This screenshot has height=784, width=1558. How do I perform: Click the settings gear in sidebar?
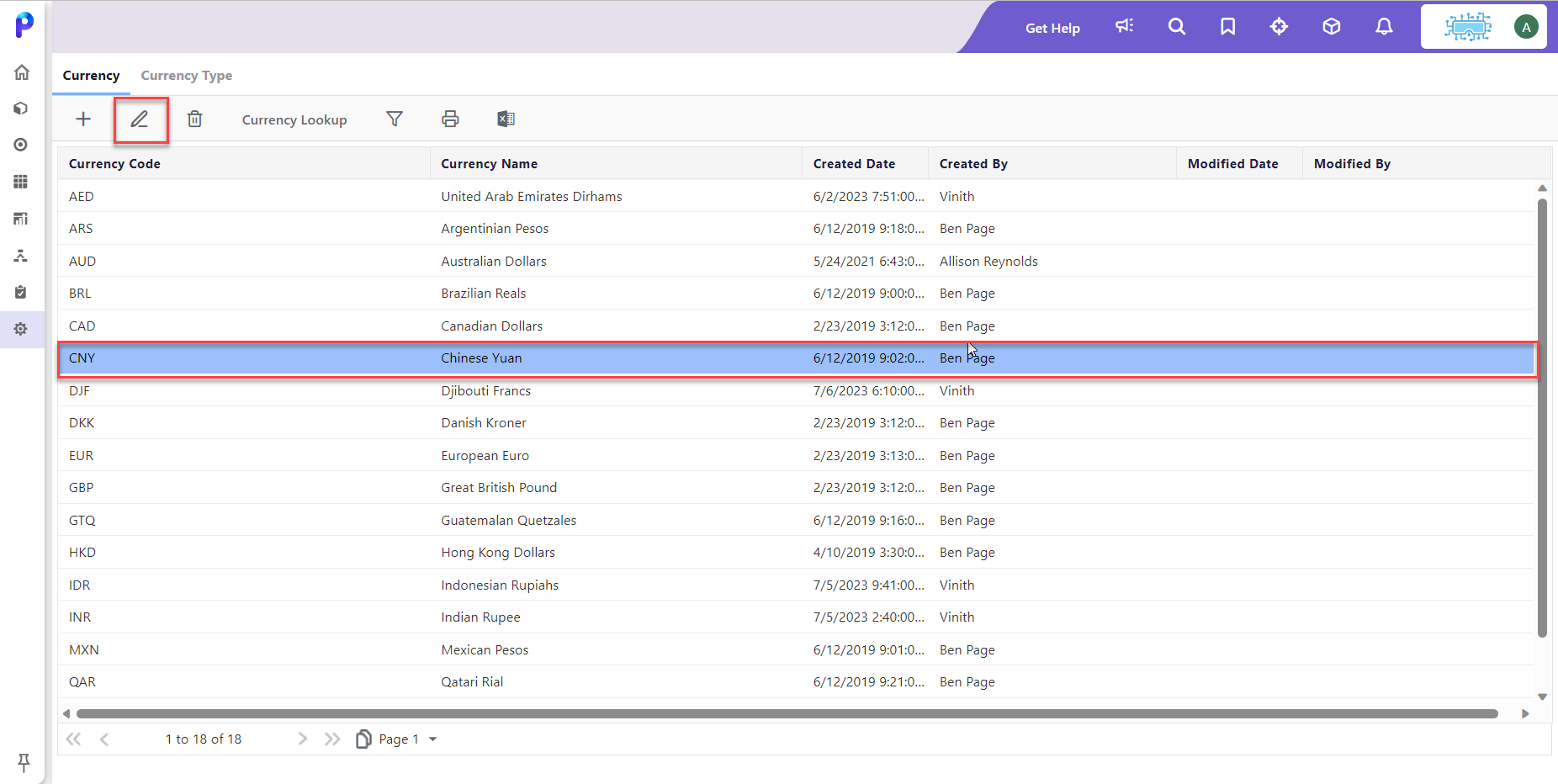point(21,329)
